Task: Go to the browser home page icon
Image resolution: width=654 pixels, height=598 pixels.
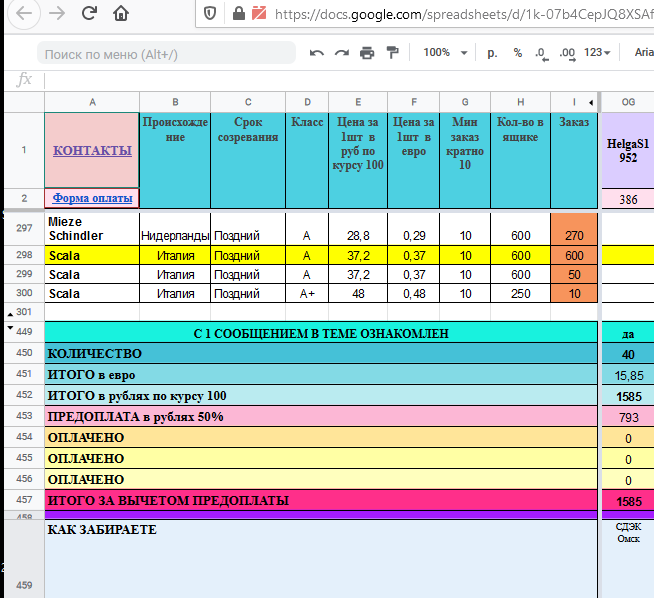Action: 121,14
